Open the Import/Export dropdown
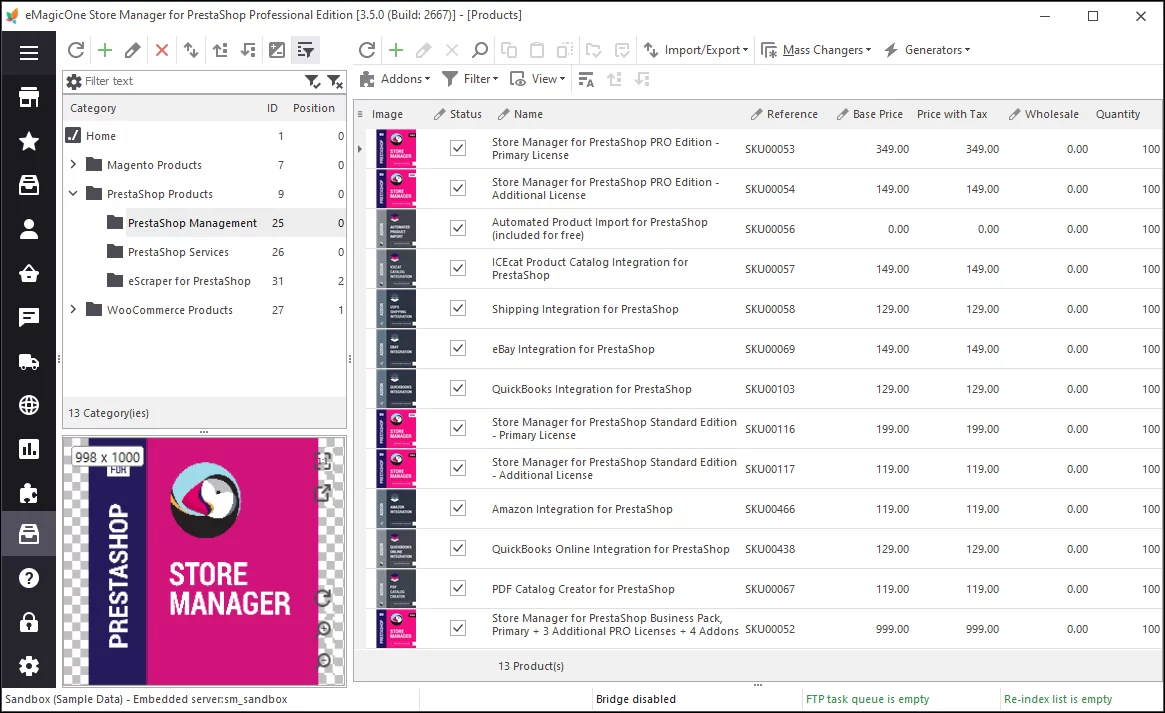 (x=696, y=50)
